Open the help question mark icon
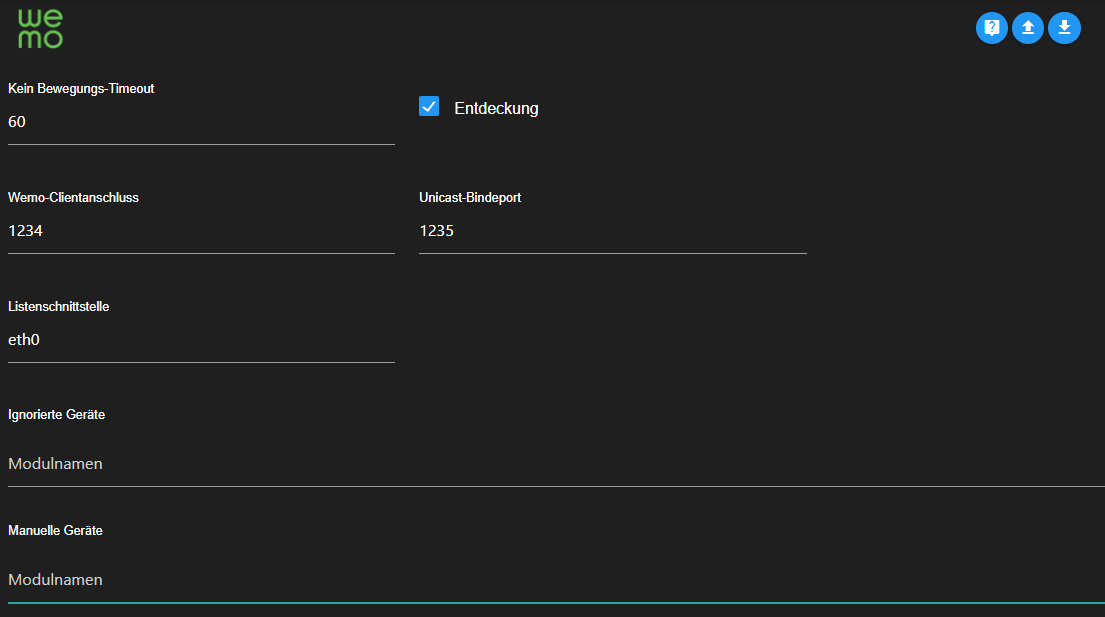The height and width of the screenshot is (617, 1105). pos(991,28)
